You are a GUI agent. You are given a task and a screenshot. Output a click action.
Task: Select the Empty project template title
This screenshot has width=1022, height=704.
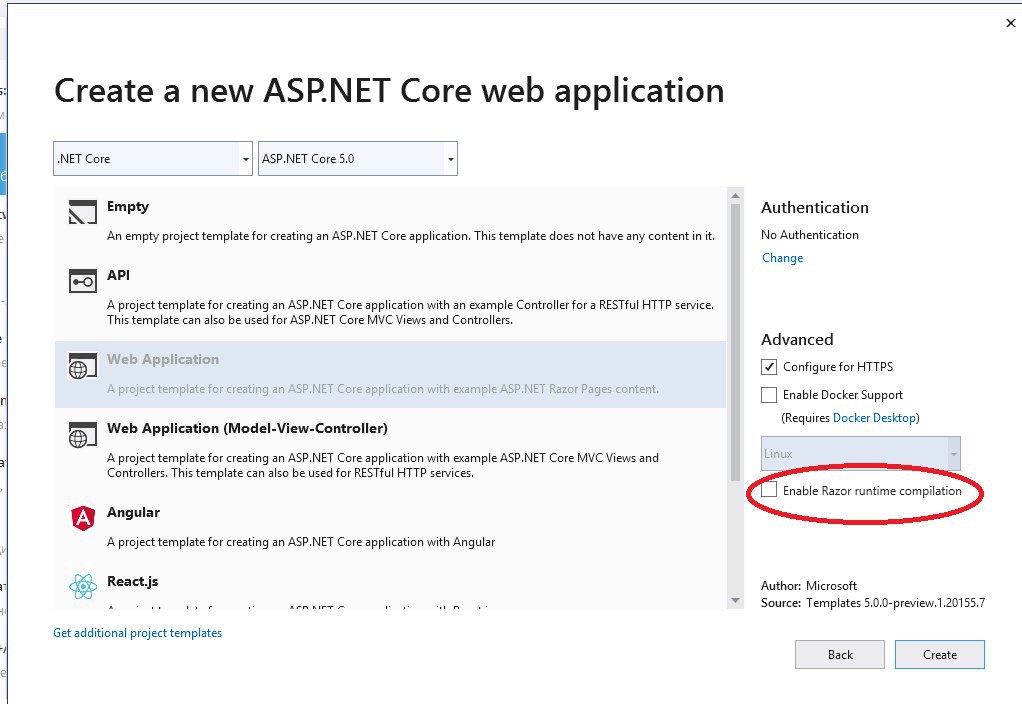(x=128, y=207)
